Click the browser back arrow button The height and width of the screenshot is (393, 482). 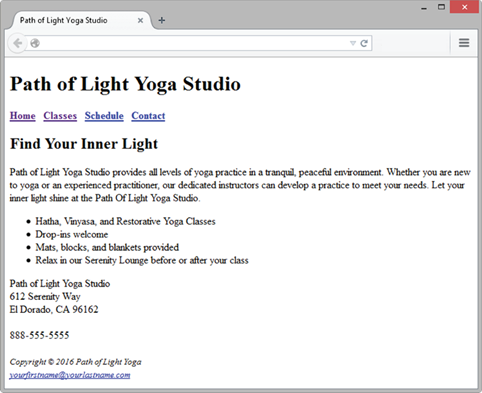click(17, 43)
